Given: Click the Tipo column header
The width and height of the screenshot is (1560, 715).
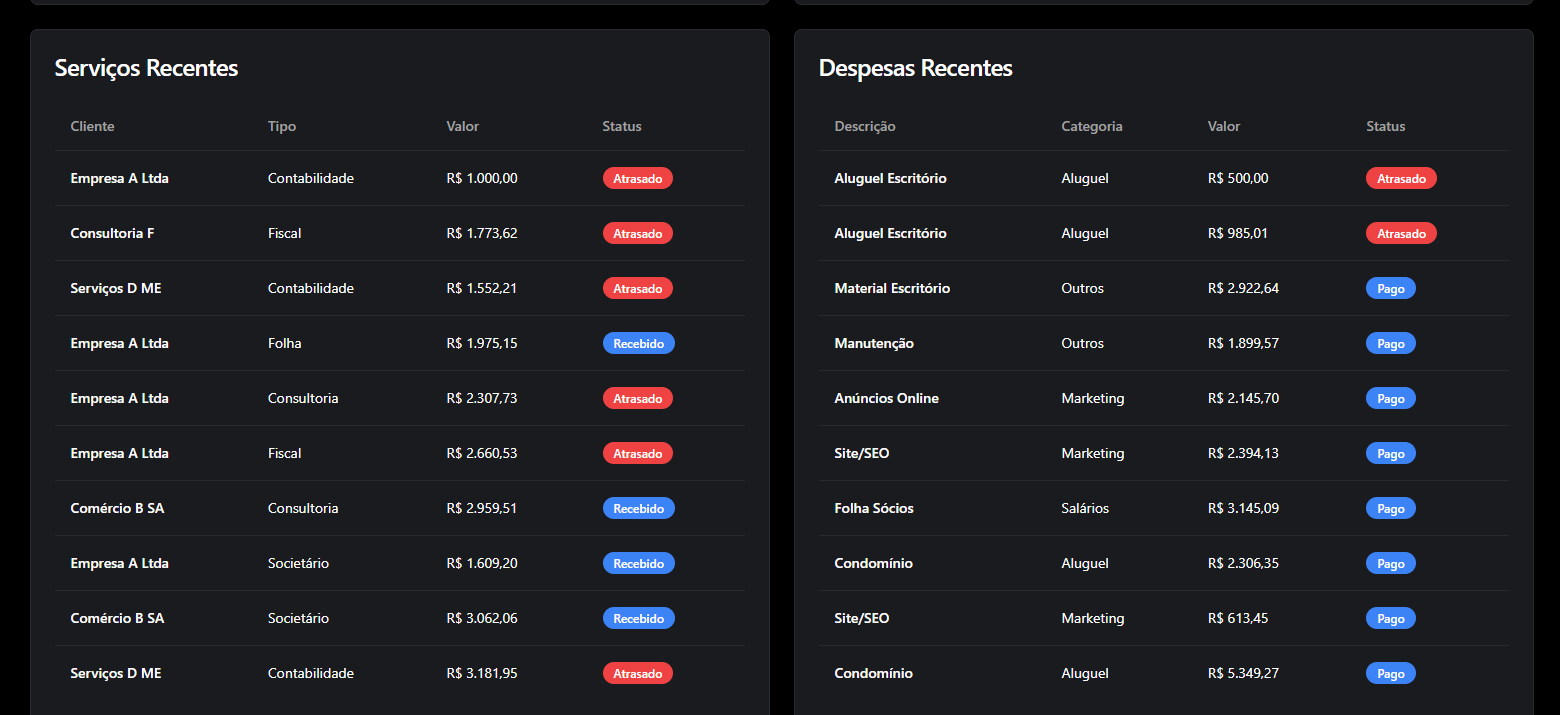Looking at the screenshot, I should click(282, 126).
